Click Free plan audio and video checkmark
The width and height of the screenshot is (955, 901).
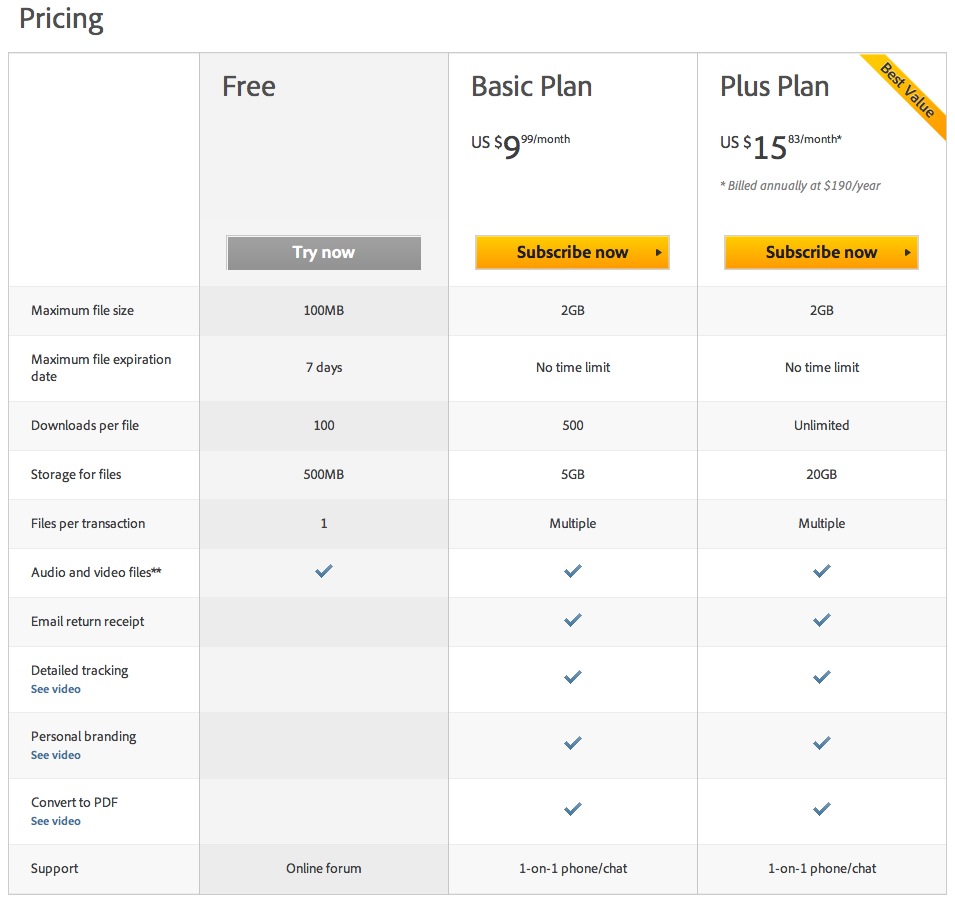click(323, 571)
